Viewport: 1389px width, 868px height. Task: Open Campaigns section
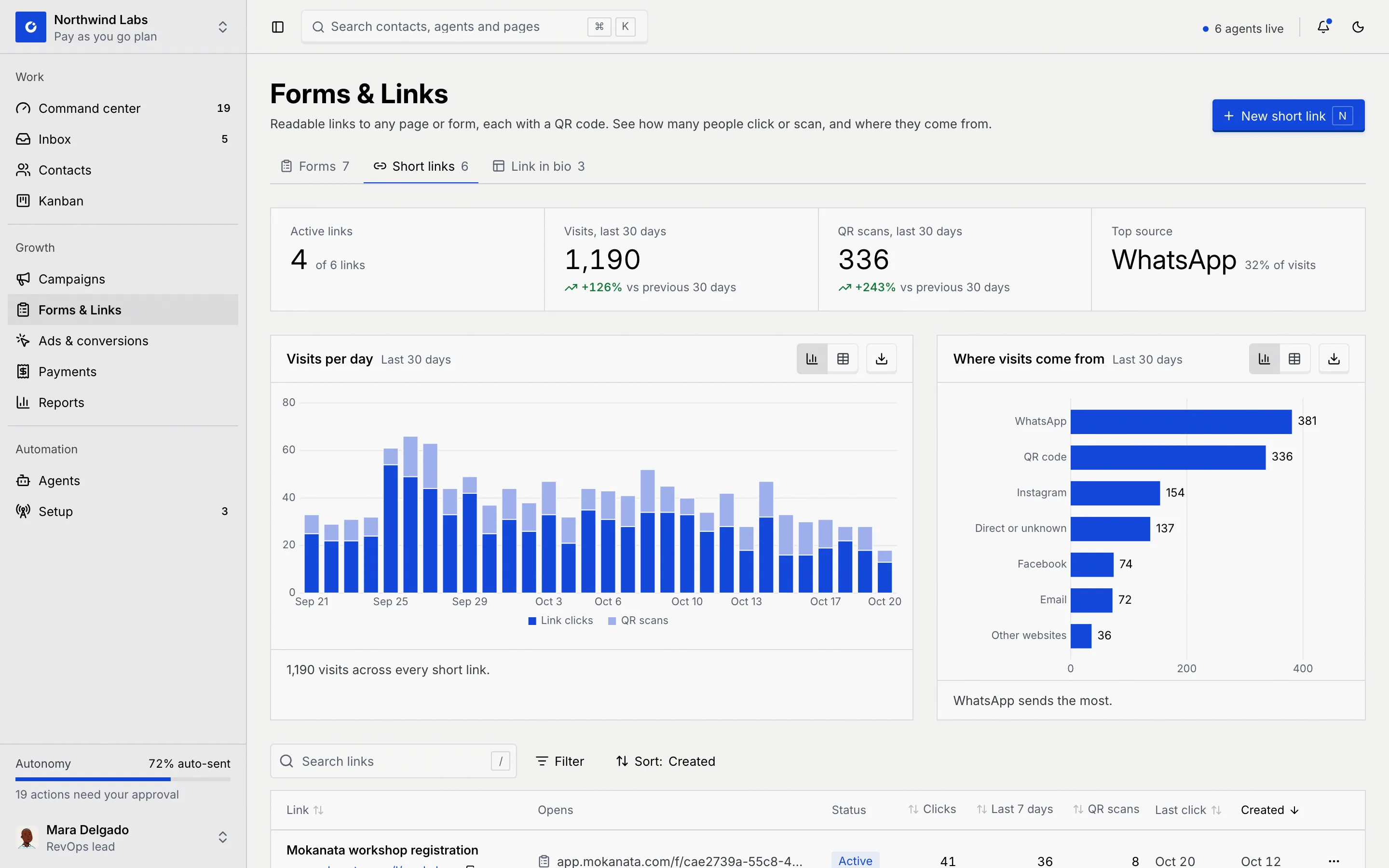click(123, 279)
